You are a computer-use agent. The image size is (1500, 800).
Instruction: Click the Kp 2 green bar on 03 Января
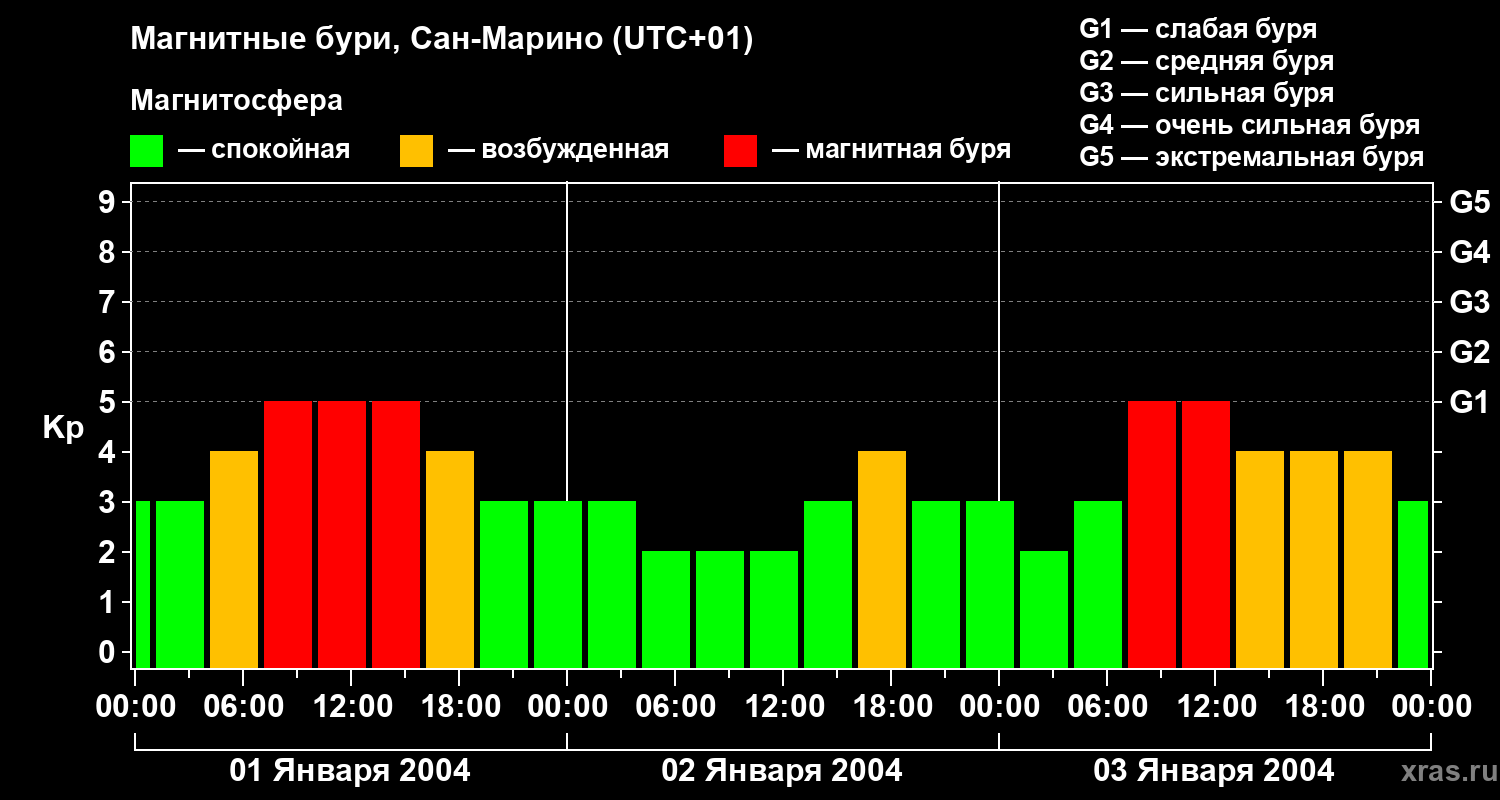coord(1044,609)
